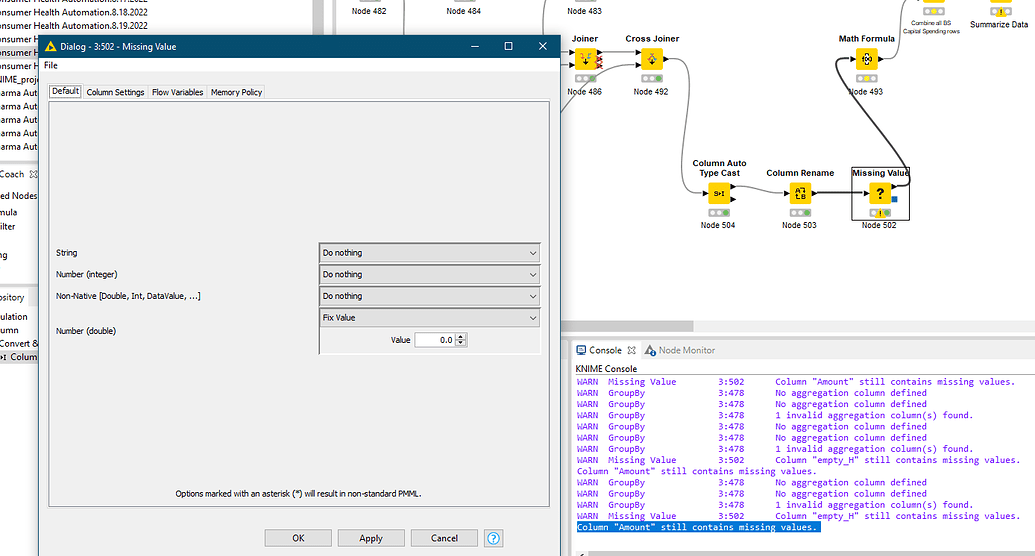Select the Joiner node icon
Screen dimensions: 1035x556
tap(585, 59)
